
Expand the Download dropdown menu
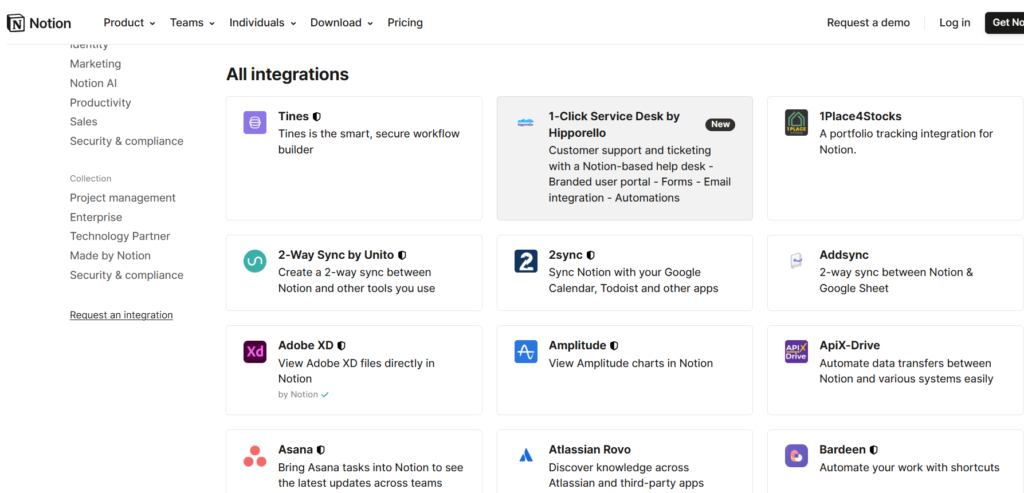(x=342, y=23)
